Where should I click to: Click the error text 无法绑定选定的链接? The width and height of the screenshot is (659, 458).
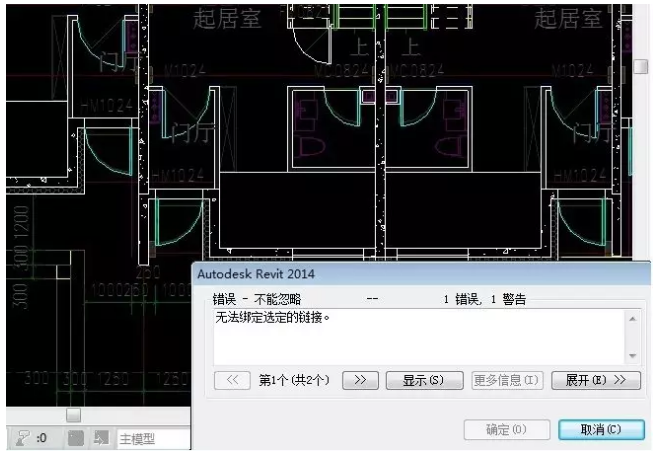coord(273,318)
